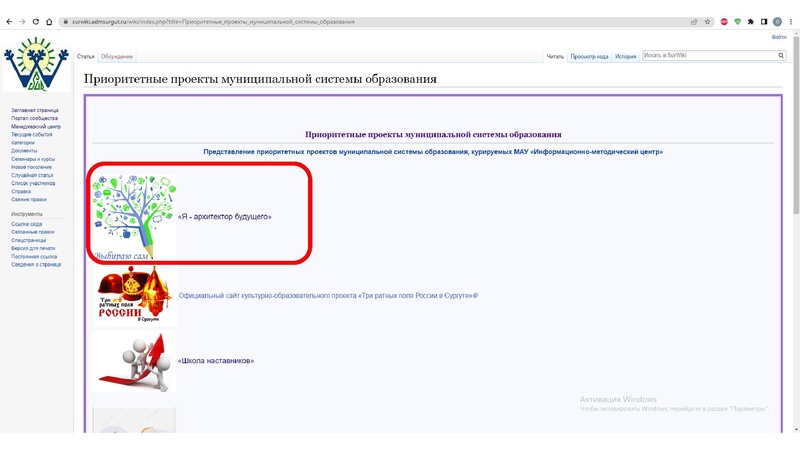
Task: Switch to the Статья tab
Action: pos(86,57)
